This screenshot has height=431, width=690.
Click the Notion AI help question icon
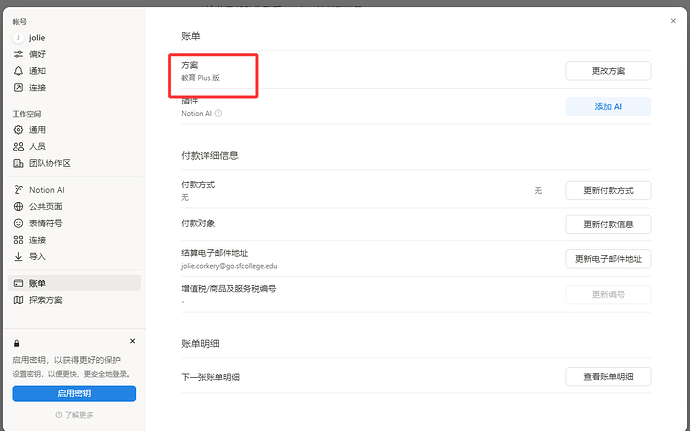pyautogui.click(x=218, y=113)
